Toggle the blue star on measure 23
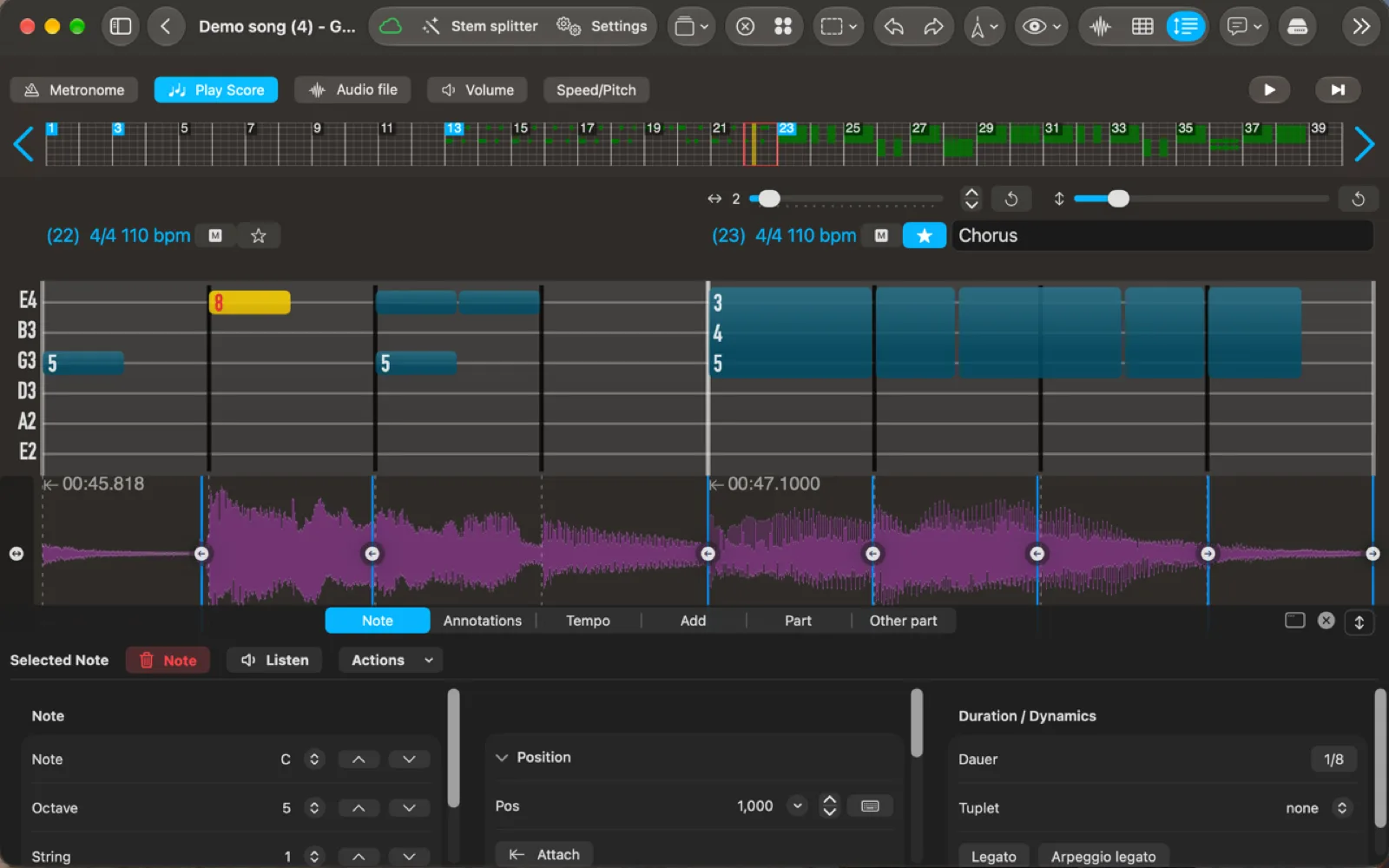Image resolution: width=1389 pixels, height=868 pixels. 925,235
